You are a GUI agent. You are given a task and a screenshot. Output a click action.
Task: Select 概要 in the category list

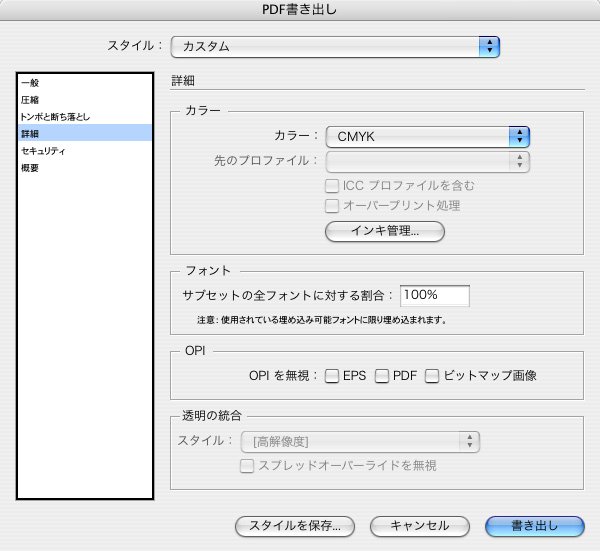click(85, 168)
